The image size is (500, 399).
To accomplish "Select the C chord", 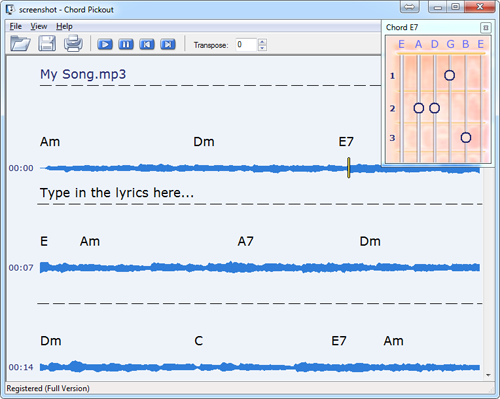I will tap(198, 341).
